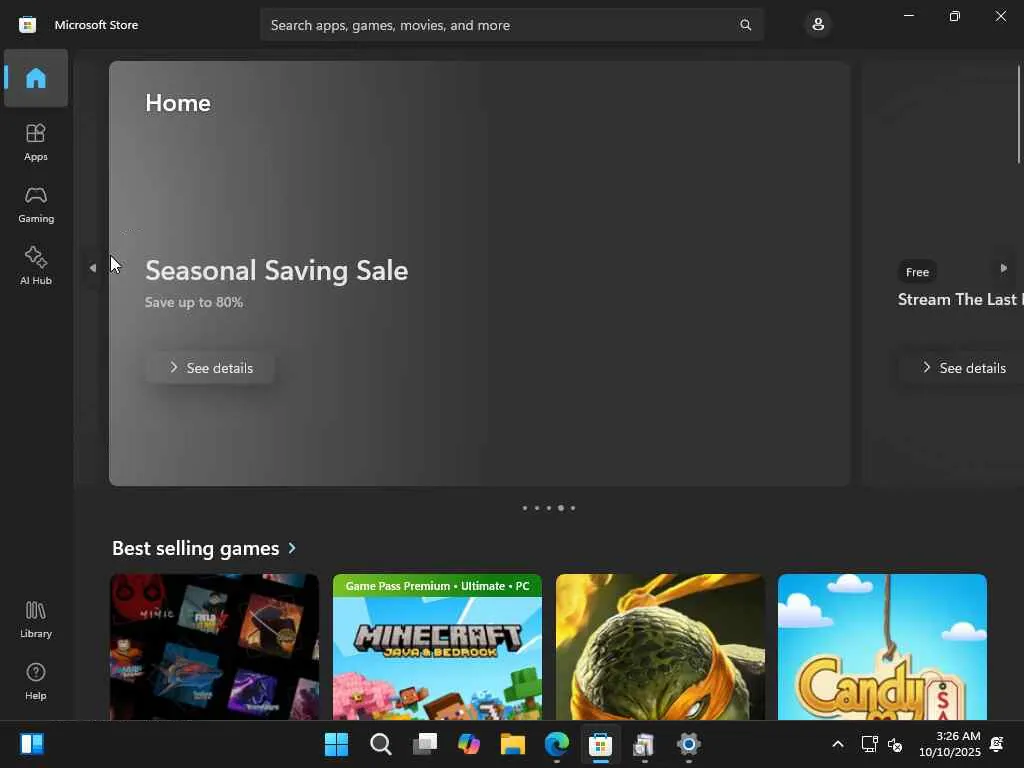Click the Game Pass Premium Ultimate PC label
Image resolution: width=1024 pixels, height=768 pixels.
coord(438,586)
